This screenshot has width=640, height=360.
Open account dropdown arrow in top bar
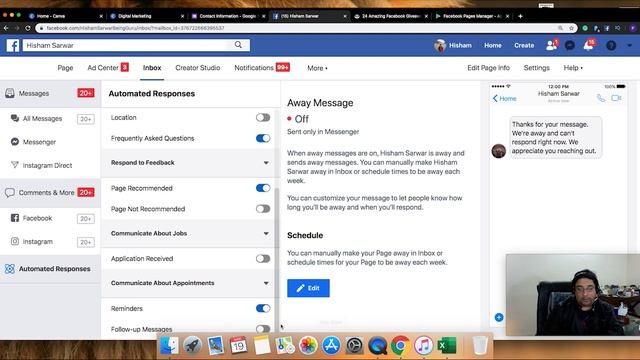tap(630, 45)
